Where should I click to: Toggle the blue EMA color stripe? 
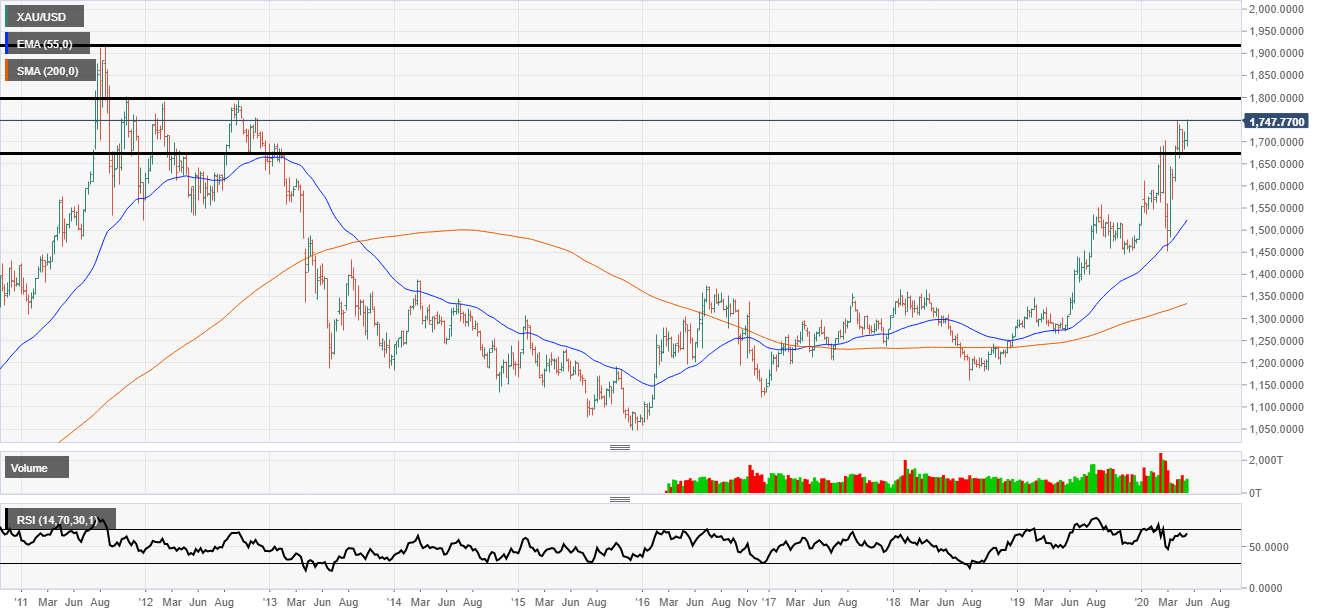point(7,43)
